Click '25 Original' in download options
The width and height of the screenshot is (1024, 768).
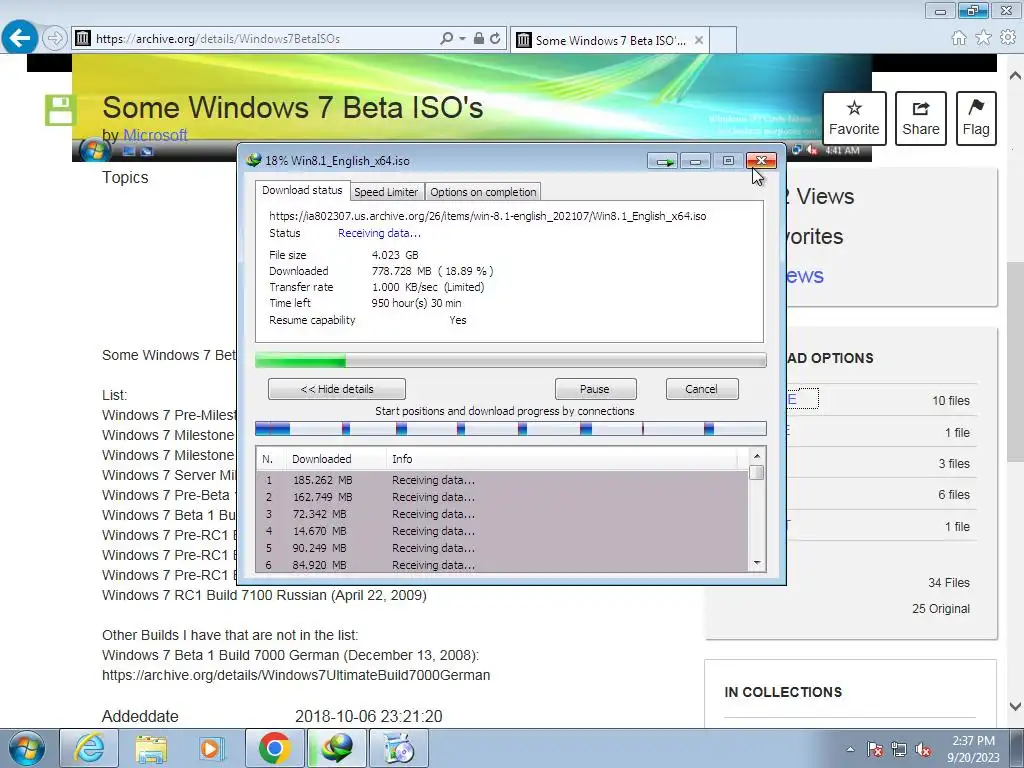(941, 609)
